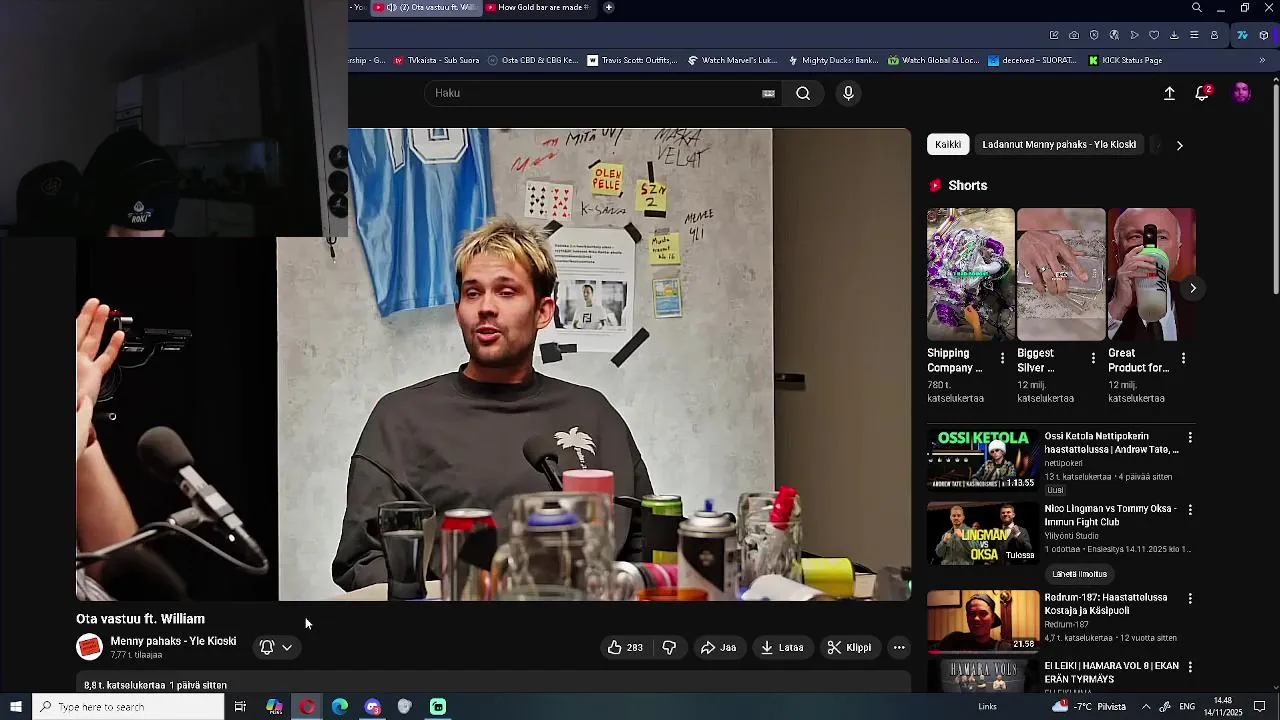Open browser easy setup menu icon

click(x=1194, y=35)
